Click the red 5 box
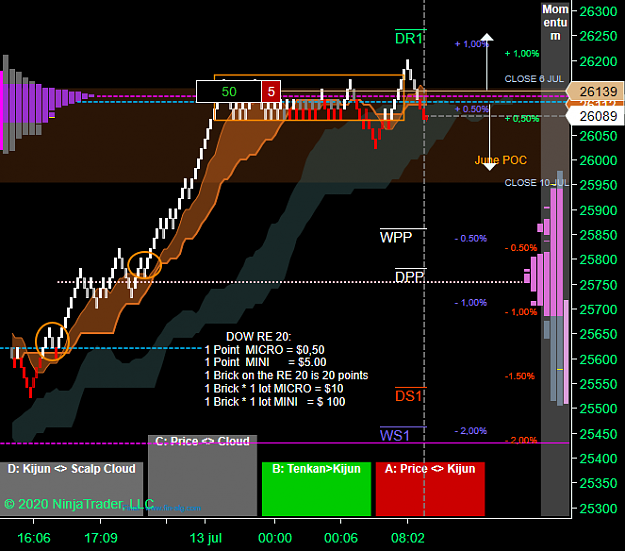 (x=271, y=92)
